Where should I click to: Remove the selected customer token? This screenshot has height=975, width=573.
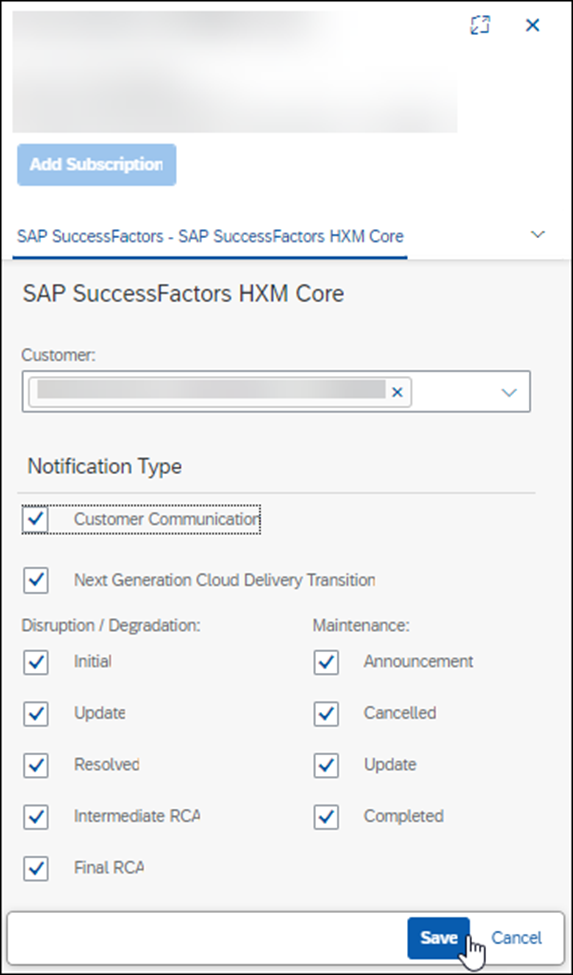click(x=397, y=392)
